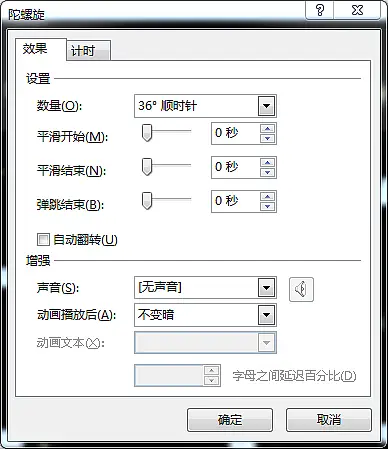Click the 取消 cancel button

coord(329,420)
